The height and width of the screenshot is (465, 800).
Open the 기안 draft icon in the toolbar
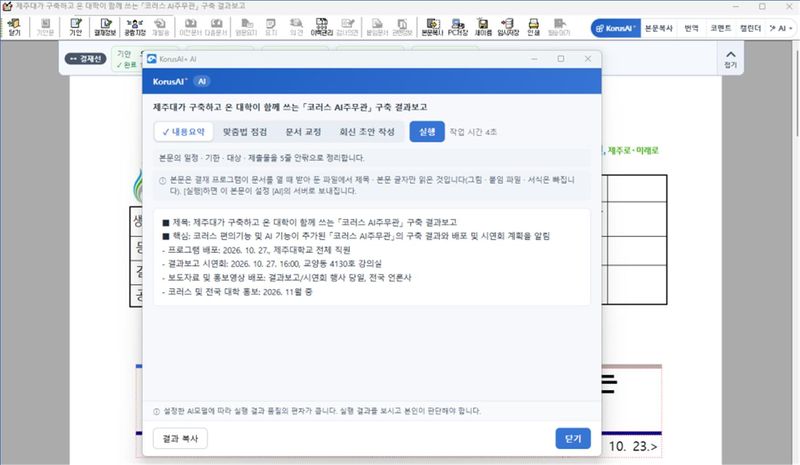76,27
